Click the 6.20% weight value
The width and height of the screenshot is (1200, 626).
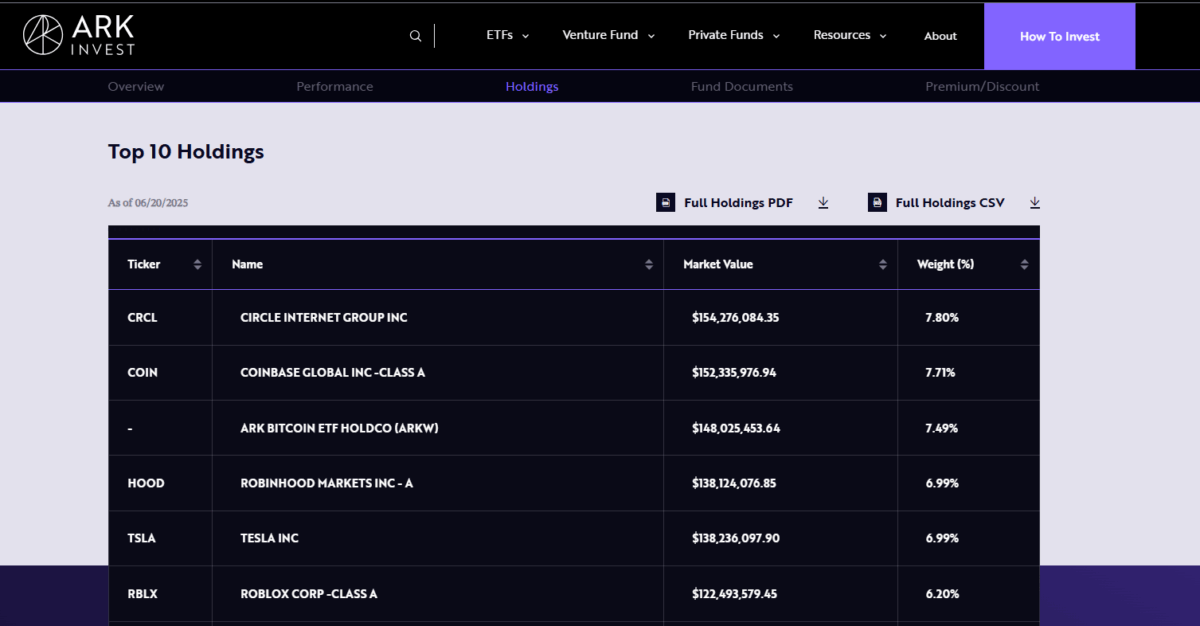(942, 594)
